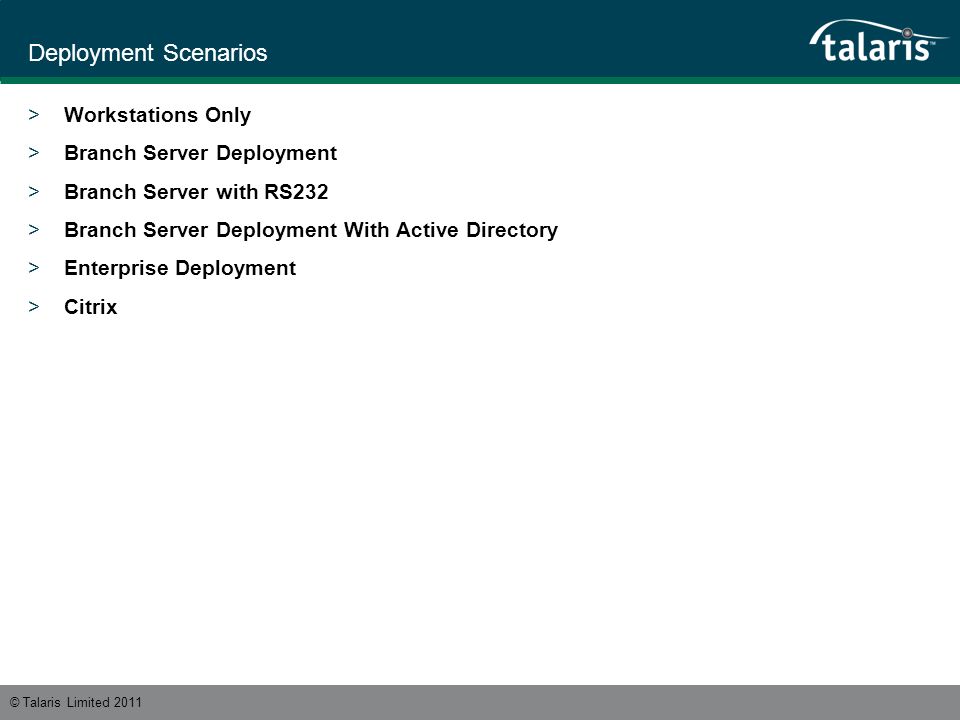Select 'Branch Server Deployment' bullet
960x720 pixels.
(200, 153)
